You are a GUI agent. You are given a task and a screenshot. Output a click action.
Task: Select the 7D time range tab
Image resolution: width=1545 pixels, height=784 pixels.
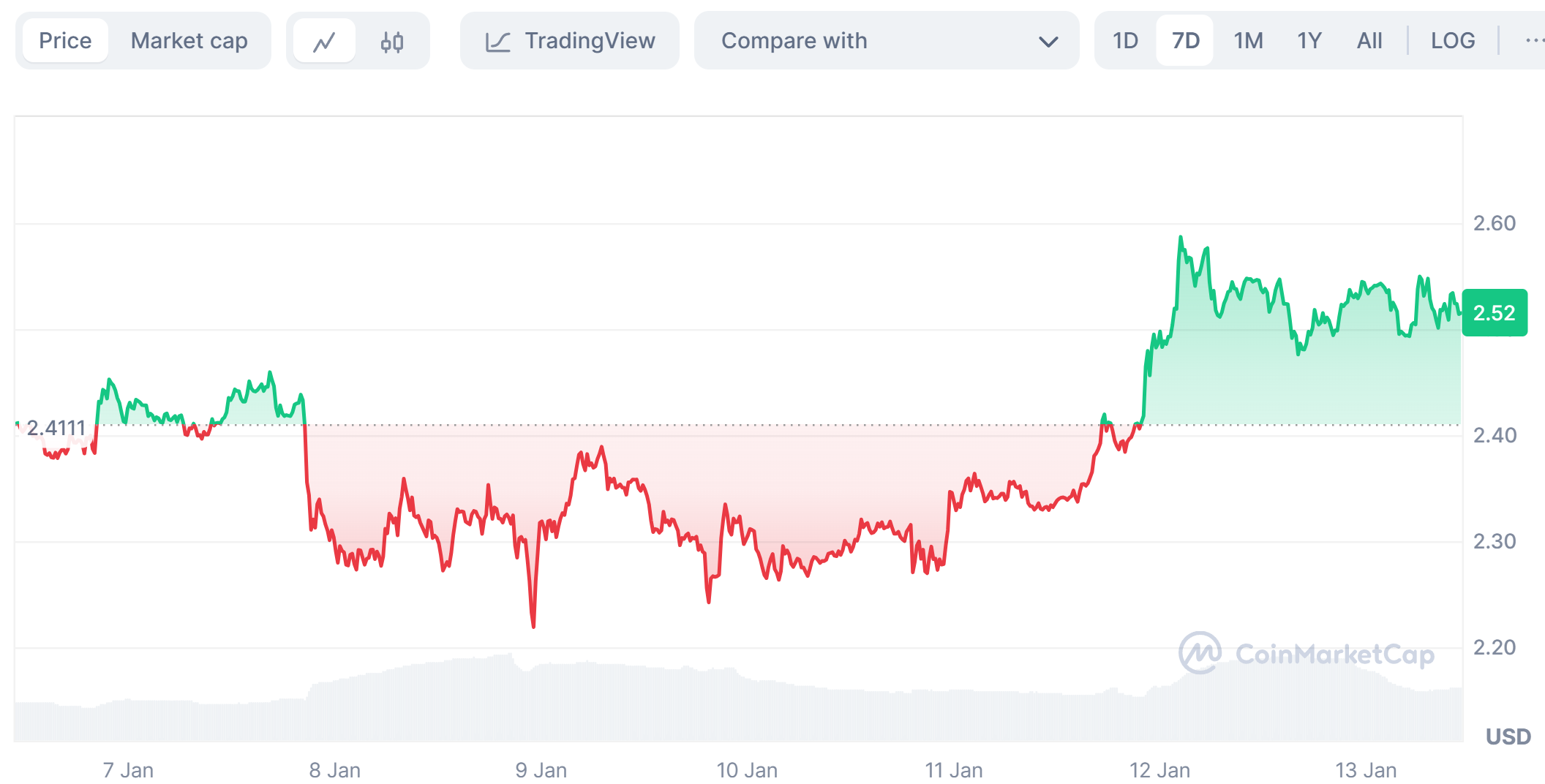(x=1185, y=41)
